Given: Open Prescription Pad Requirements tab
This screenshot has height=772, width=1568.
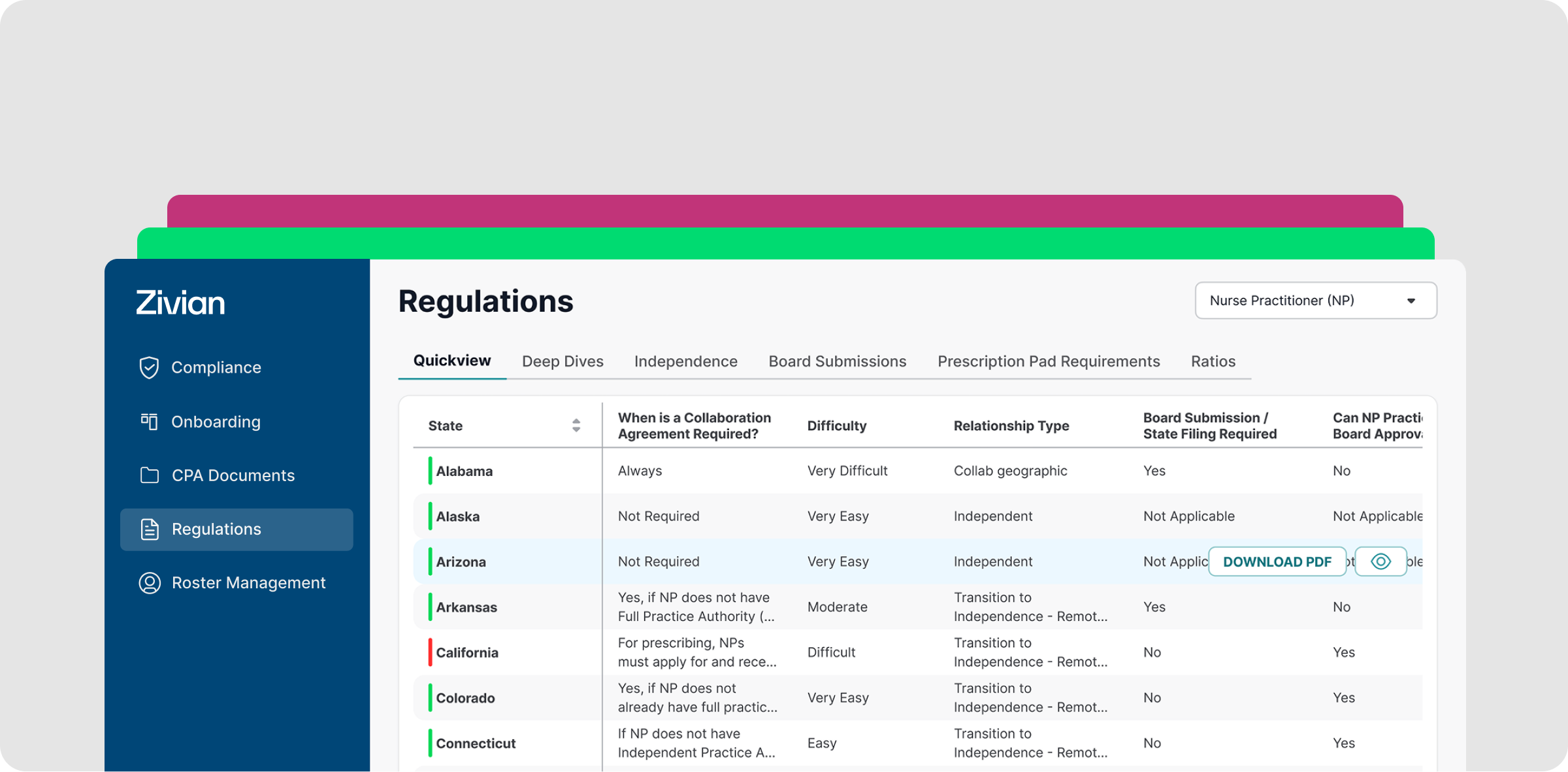Looking at the screenshot, I should pos(1048,361).
